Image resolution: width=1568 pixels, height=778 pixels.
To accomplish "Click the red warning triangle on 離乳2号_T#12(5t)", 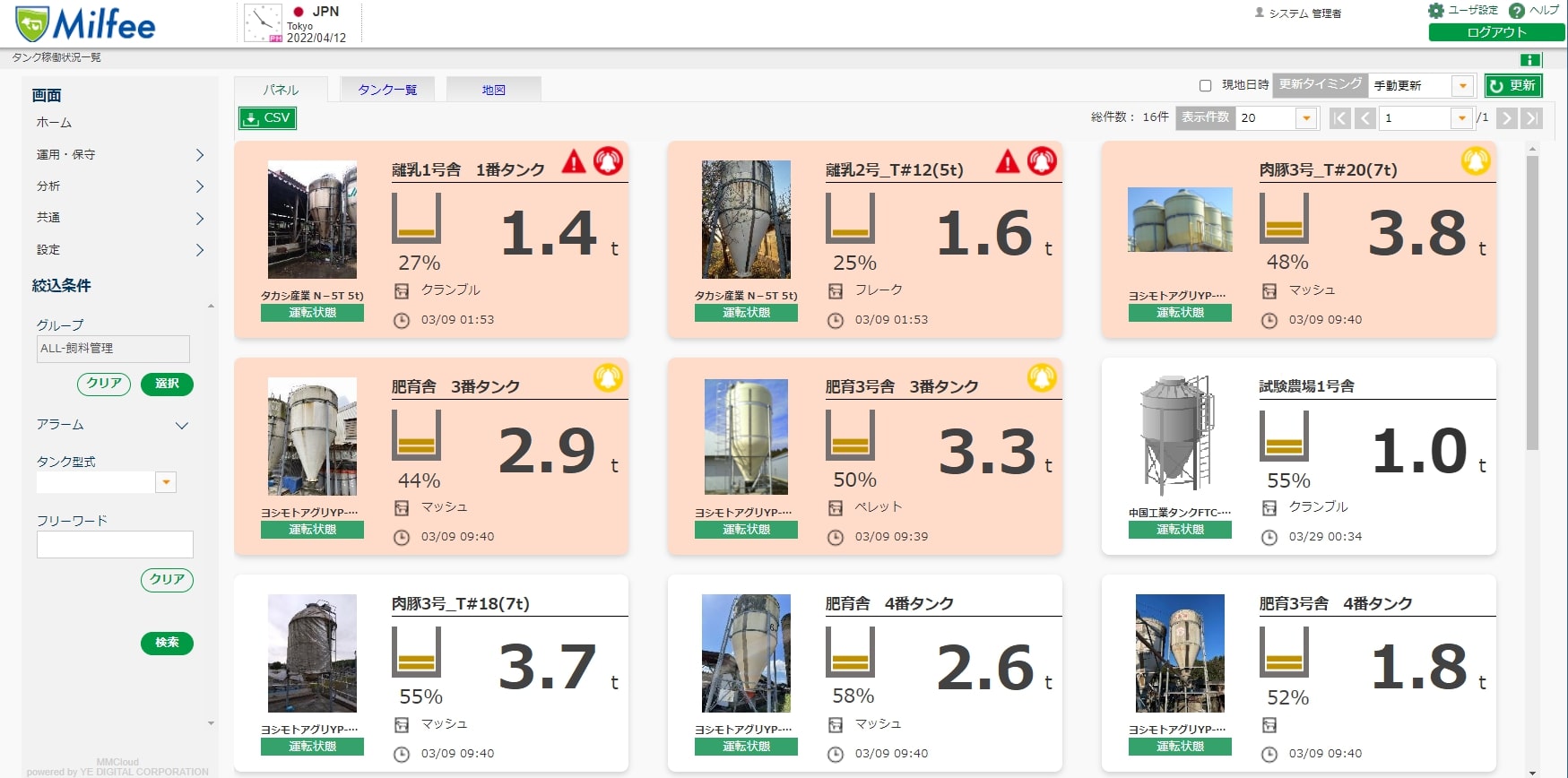I will point(1008,161).
